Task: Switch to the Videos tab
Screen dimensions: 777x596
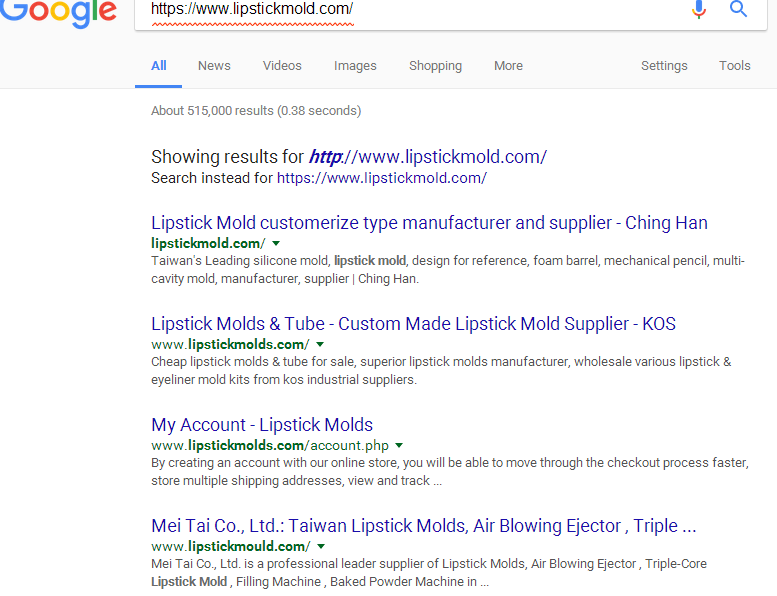Action: [x=282, y=66]
